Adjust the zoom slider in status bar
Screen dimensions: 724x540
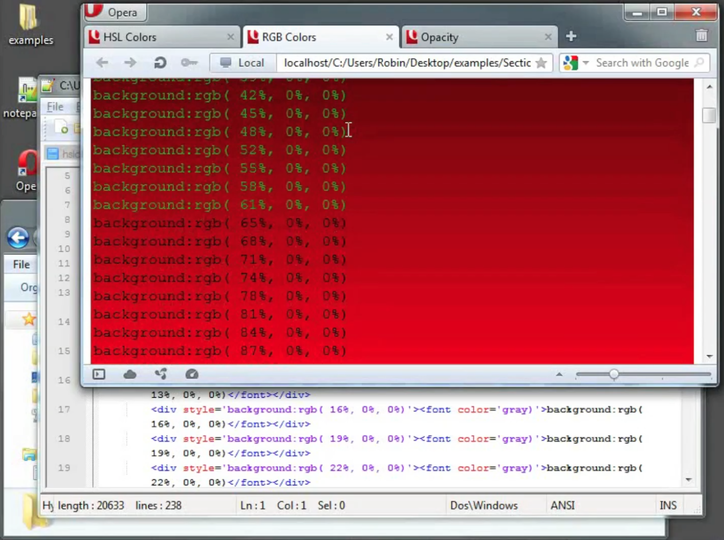pyautogui.click(x=614, y=374)
